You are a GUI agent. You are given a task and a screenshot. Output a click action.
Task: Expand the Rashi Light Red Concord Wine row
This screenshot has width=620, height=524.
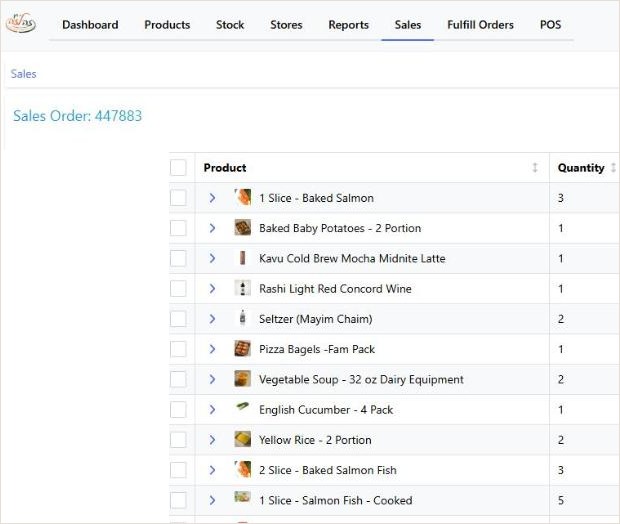click(212, 289)
